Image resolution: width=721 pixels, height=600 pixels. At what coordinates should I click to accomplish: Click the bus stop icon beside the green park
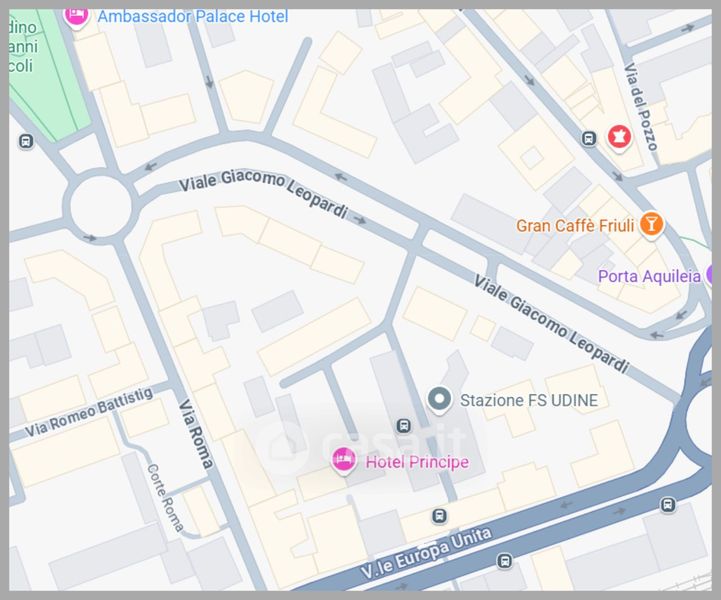(26, 141)
